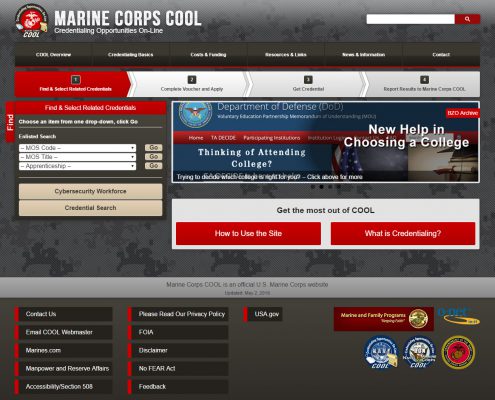The height and width of the screenshot is (400, 495).
Task: Open the Credential Search button
Action: (x=90, y=208)
